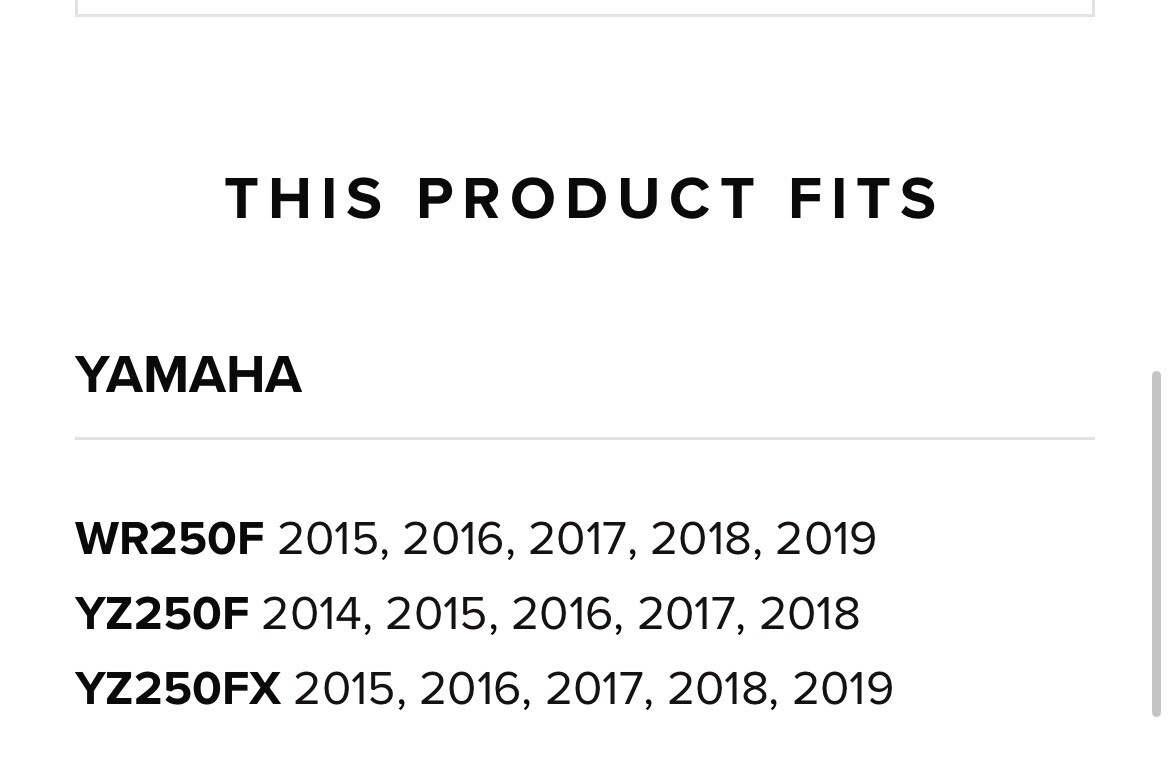Click the YZ250F model name
The height and width of the screenshot is (764, 1170).
(162, 614)
